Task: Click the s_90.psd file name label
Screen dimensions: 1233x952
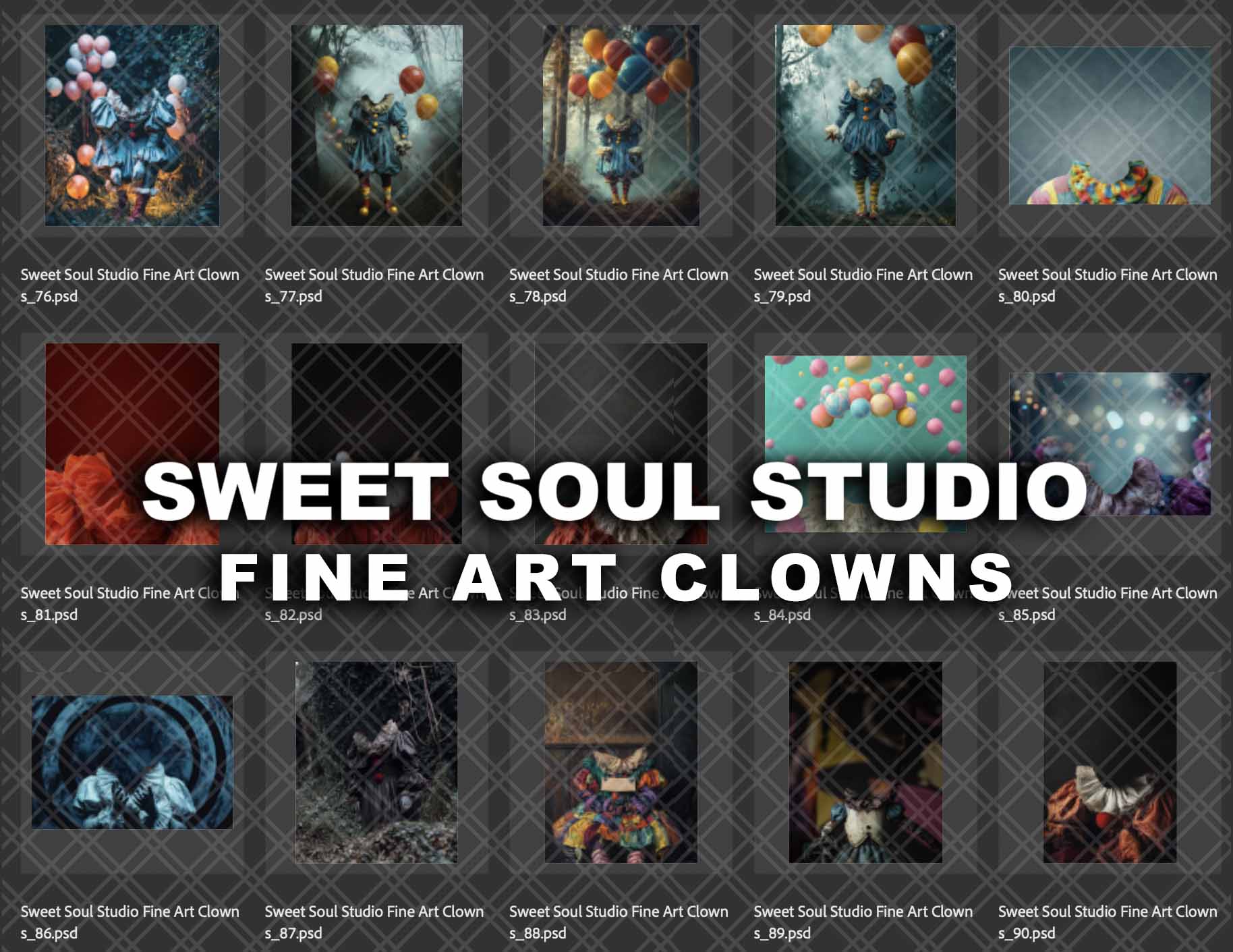Action: pos(1108,922)
